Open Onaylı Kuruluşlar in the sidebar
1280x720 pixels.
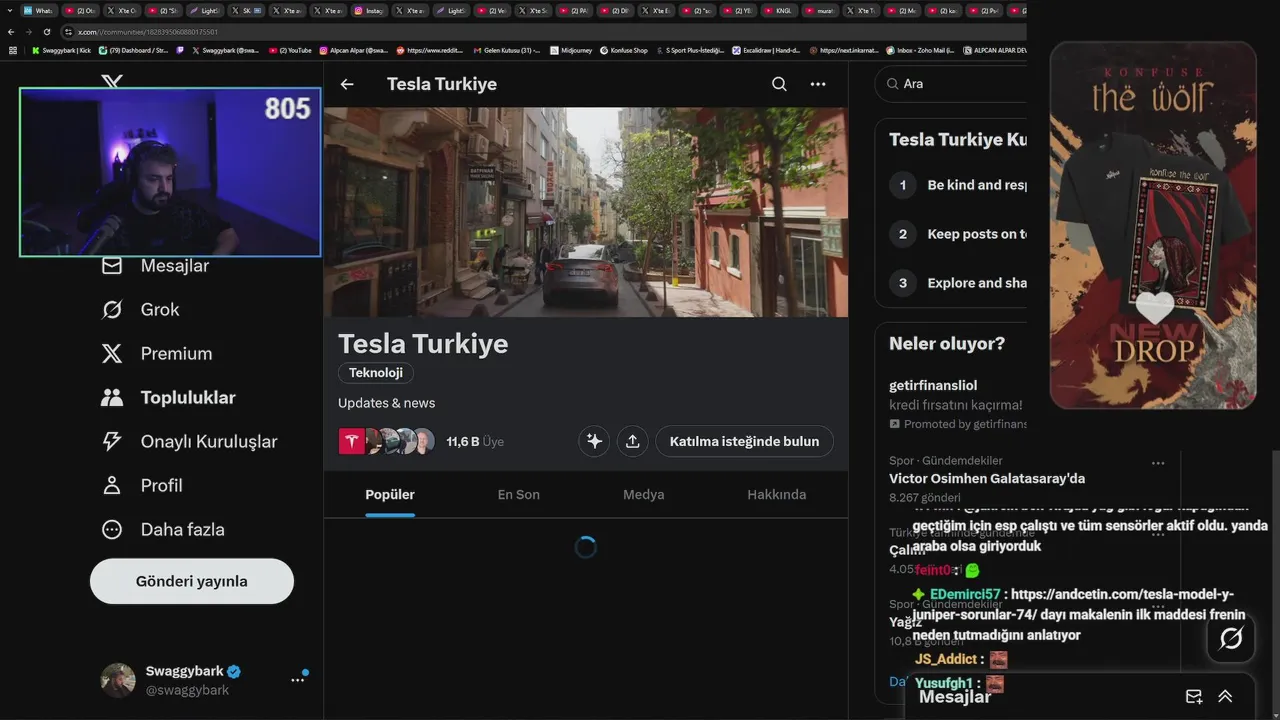coord(189,441)
